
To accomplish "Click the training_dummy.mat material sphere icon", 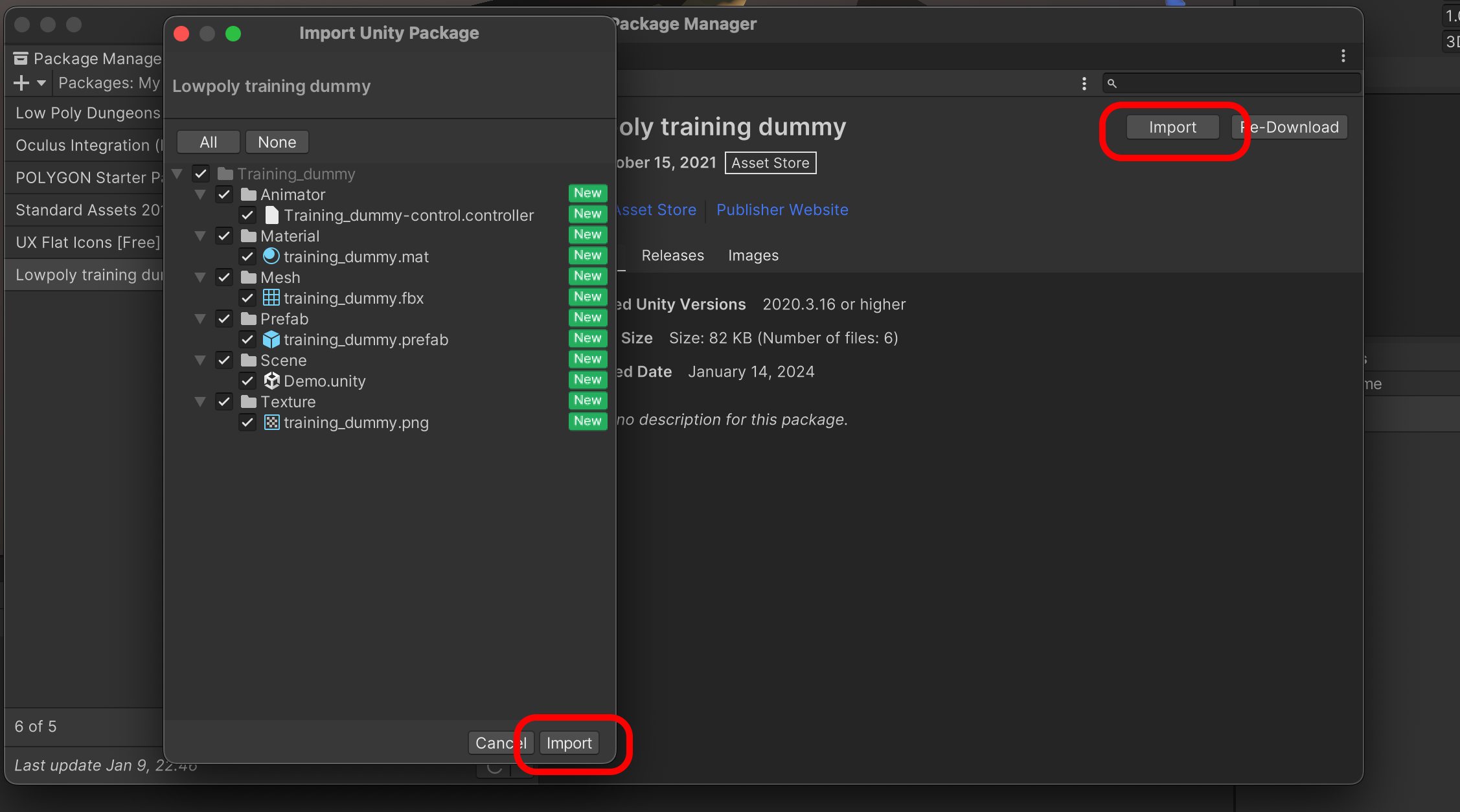I will tap(271, 256).
